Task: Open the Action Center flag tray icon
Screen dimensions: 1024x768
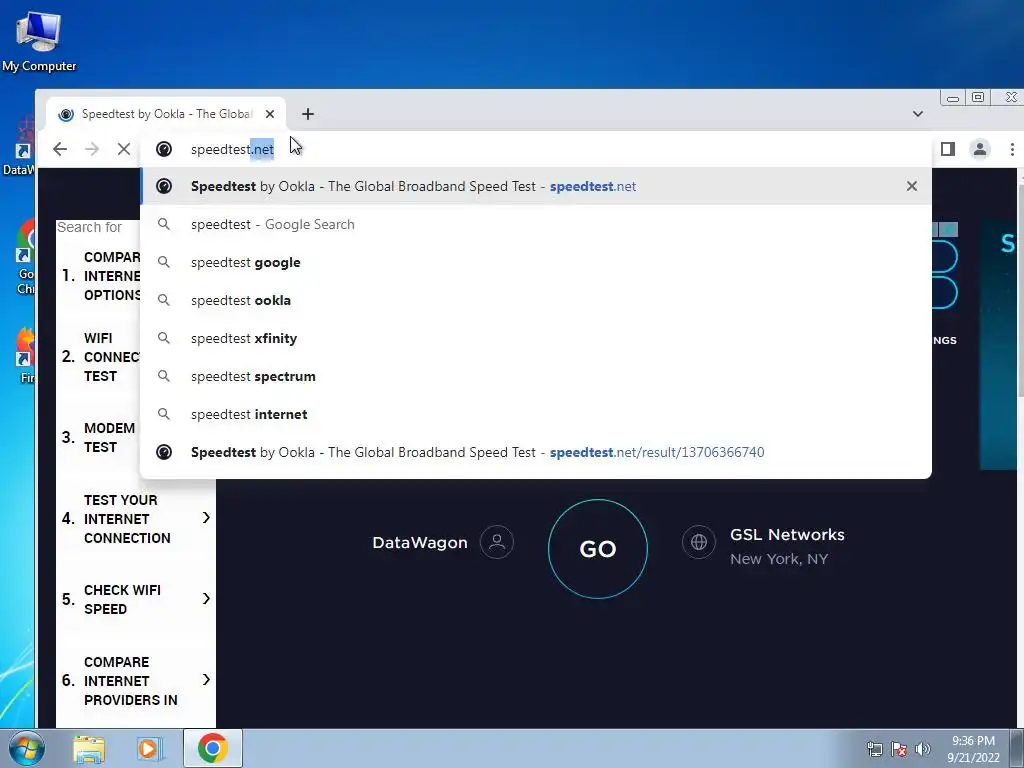Action: pyautogui.click(x=899, y=749)
